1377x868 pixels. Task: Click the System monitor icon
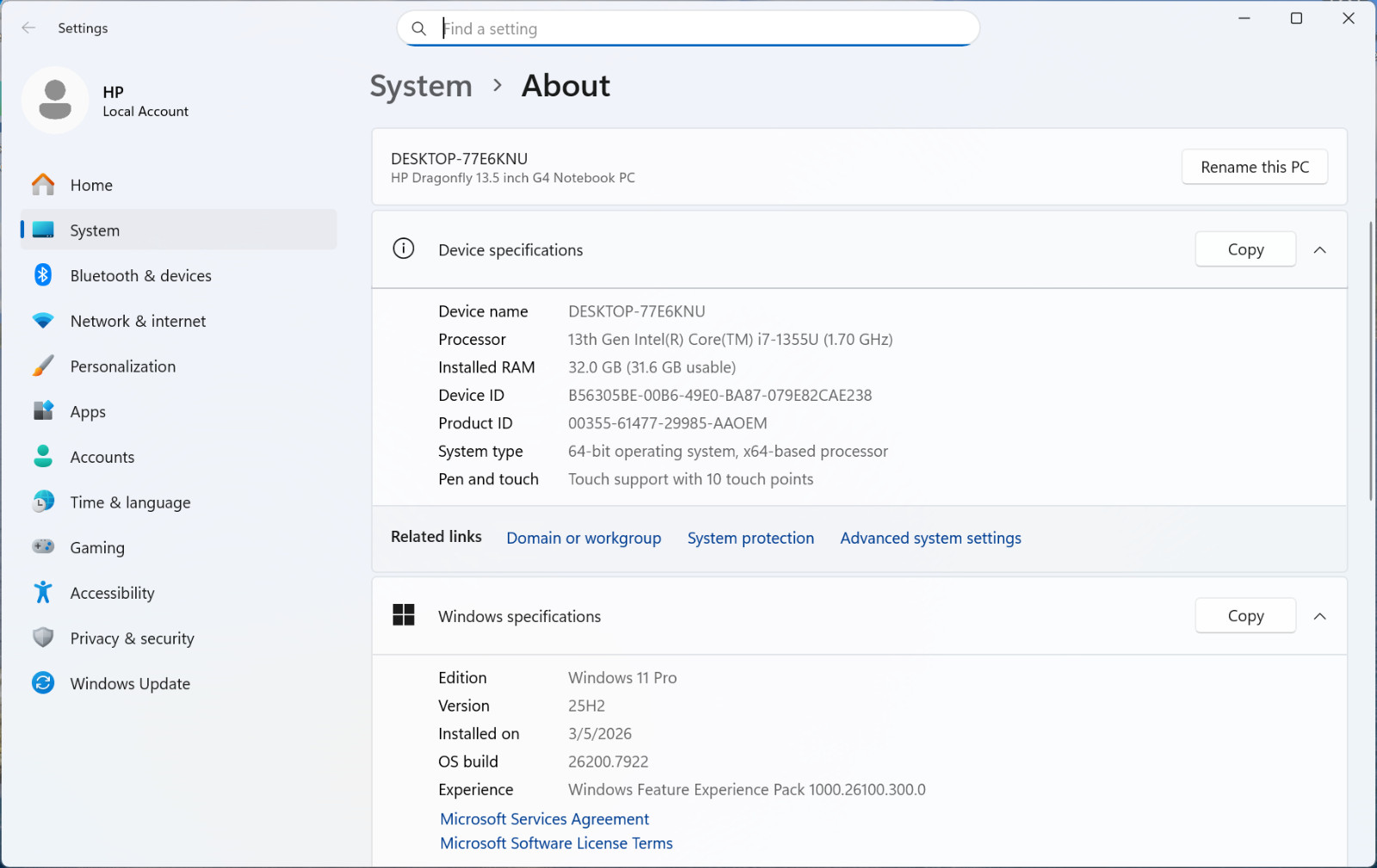click(43, 231)
